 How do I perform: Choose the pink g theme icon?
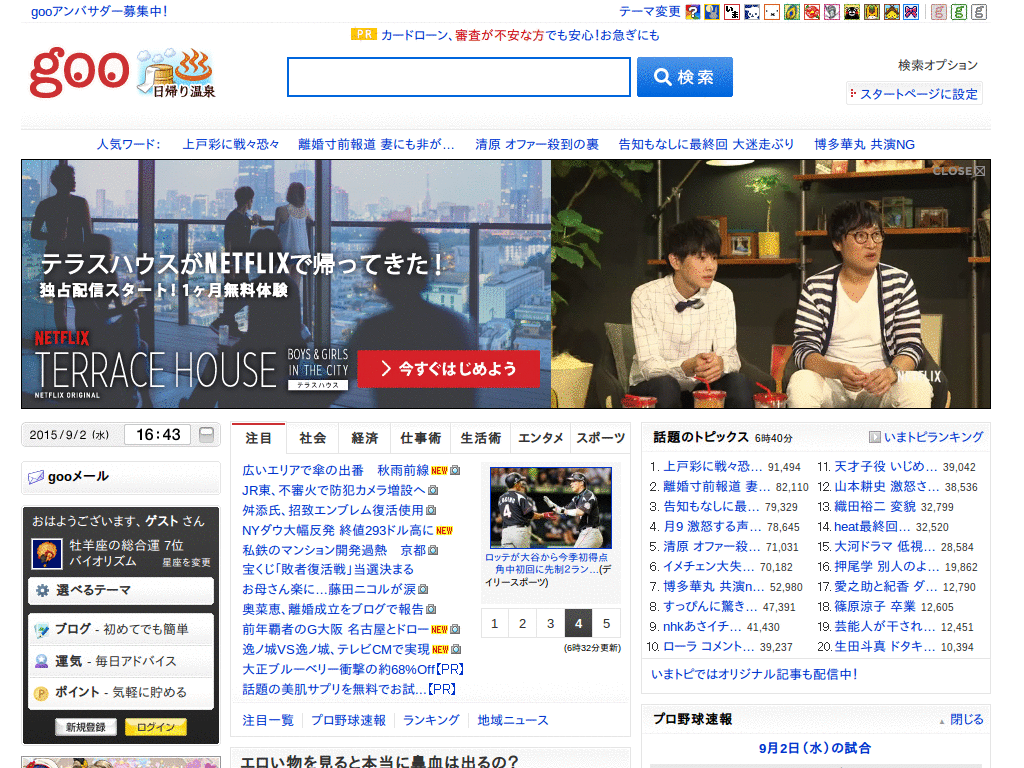[x=938, y=12]
